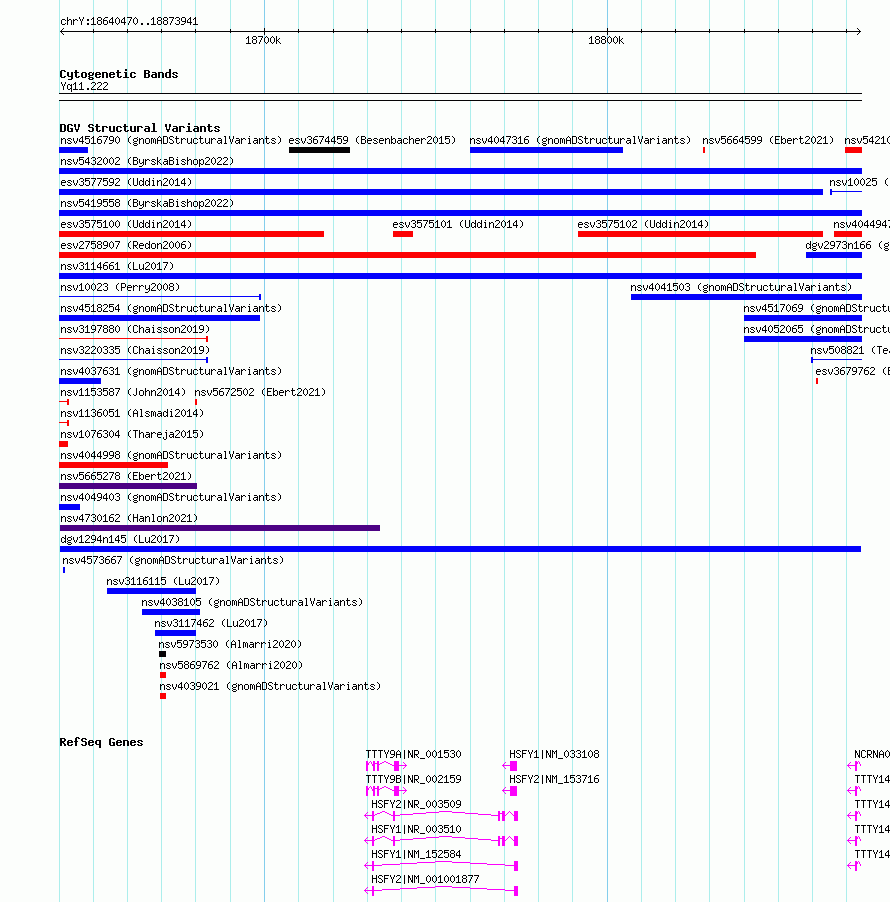Viewport: 890px width, 902px height.
Task: Open esv3577592 Uddin2014 variant label
Action: click(126, 182)
